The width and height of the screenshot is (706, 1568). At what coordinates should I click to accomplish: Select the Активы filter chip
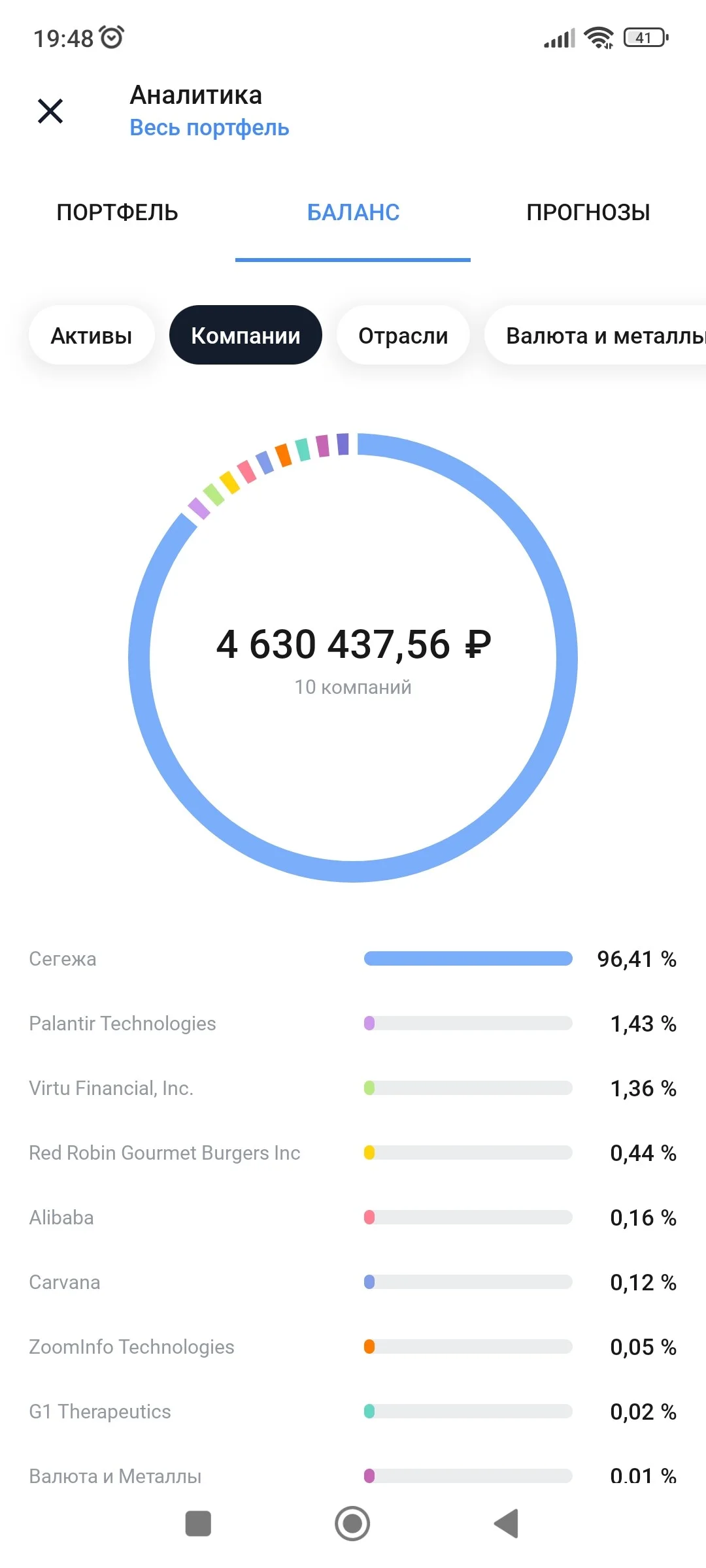click(x=92, y=335)
